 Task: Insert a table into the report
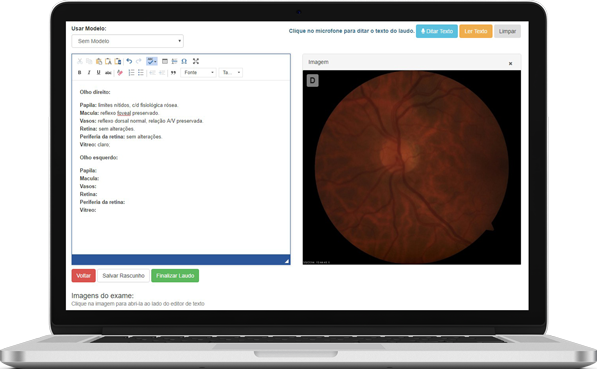(x=165, y=61)
